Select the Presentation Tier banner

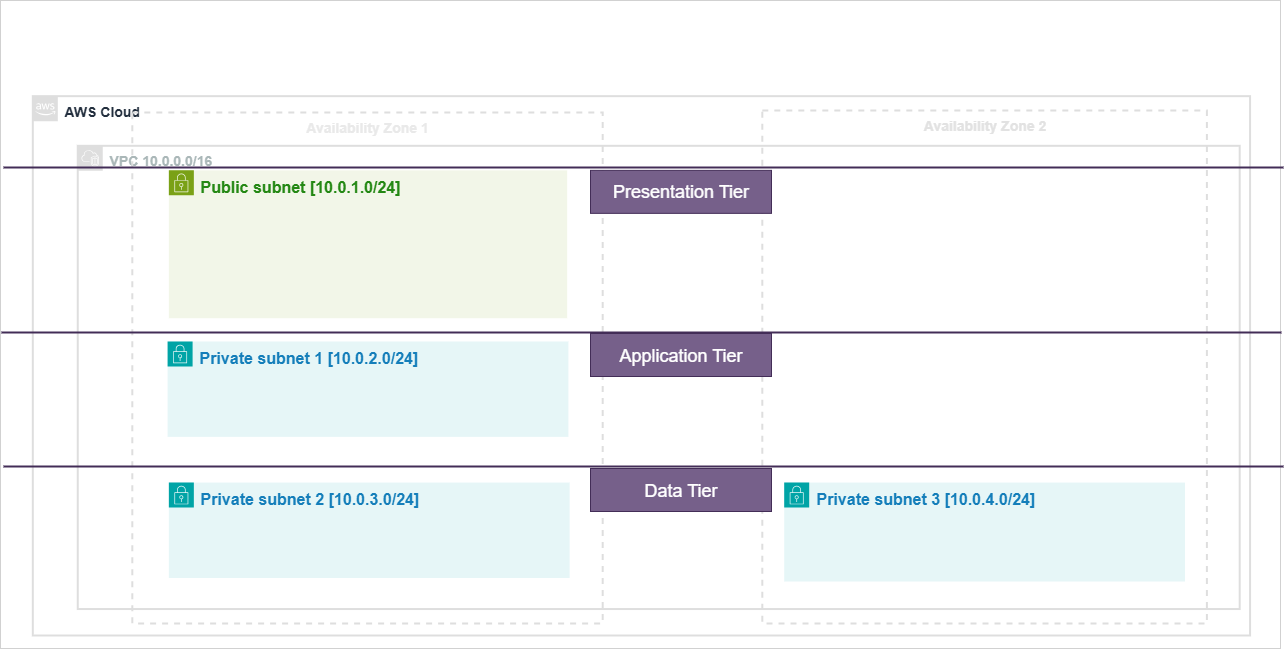(680, 191)
